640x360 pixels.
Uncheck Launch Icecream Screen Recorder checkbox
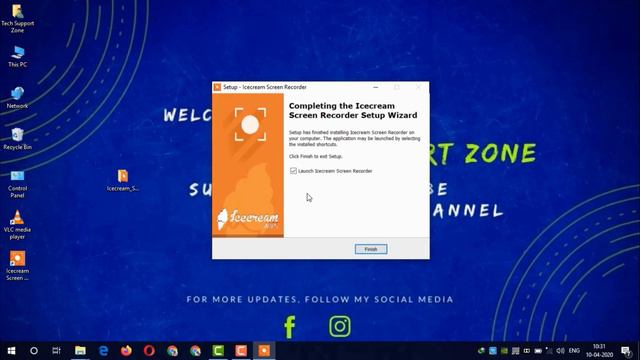tap(293, 171)
